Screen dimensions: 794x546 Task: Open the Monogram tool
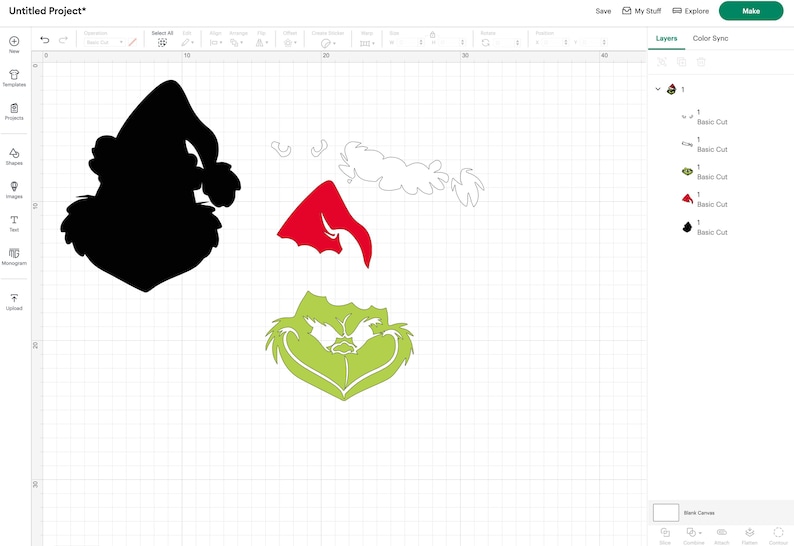pos(14,257)
